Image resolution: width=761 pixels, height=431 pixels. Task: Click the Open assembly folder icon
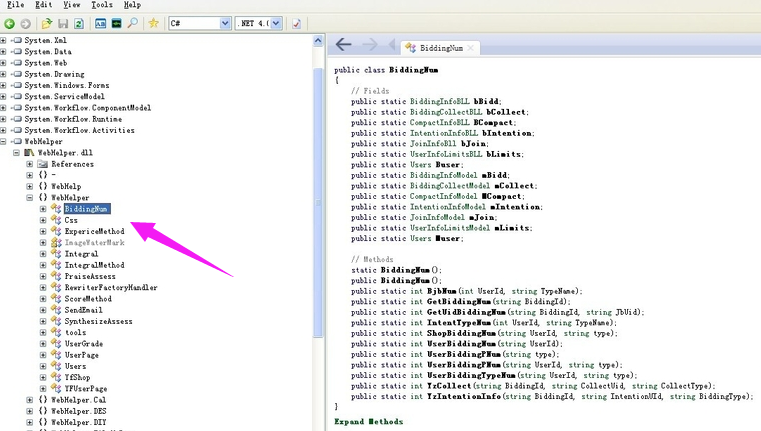47,22
